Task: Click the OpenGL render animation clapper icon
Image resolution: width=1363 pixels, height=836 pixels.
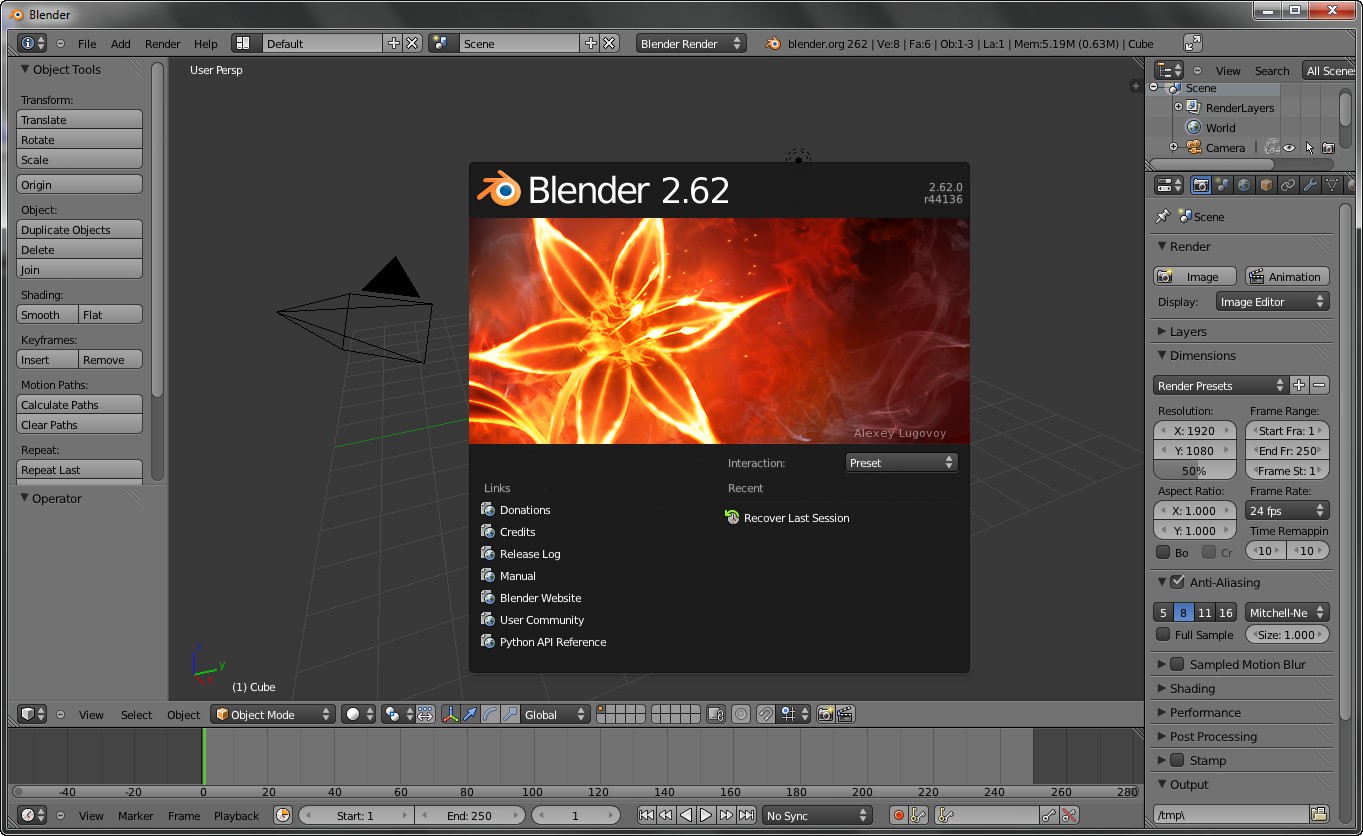Action: (845, 714)
